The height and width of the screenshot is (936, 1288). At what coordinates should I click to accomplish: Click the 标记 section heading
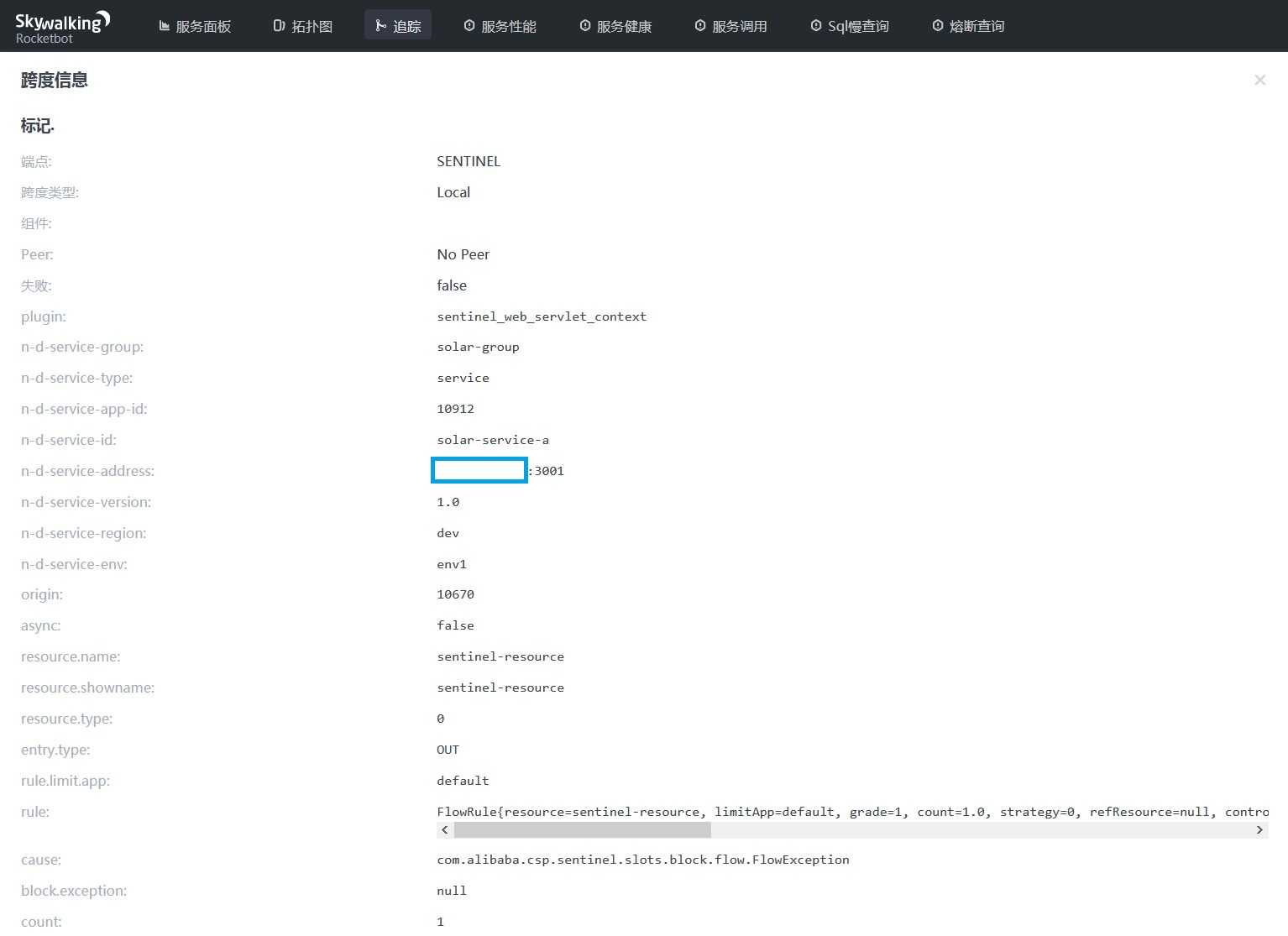[x=38, y=126]
